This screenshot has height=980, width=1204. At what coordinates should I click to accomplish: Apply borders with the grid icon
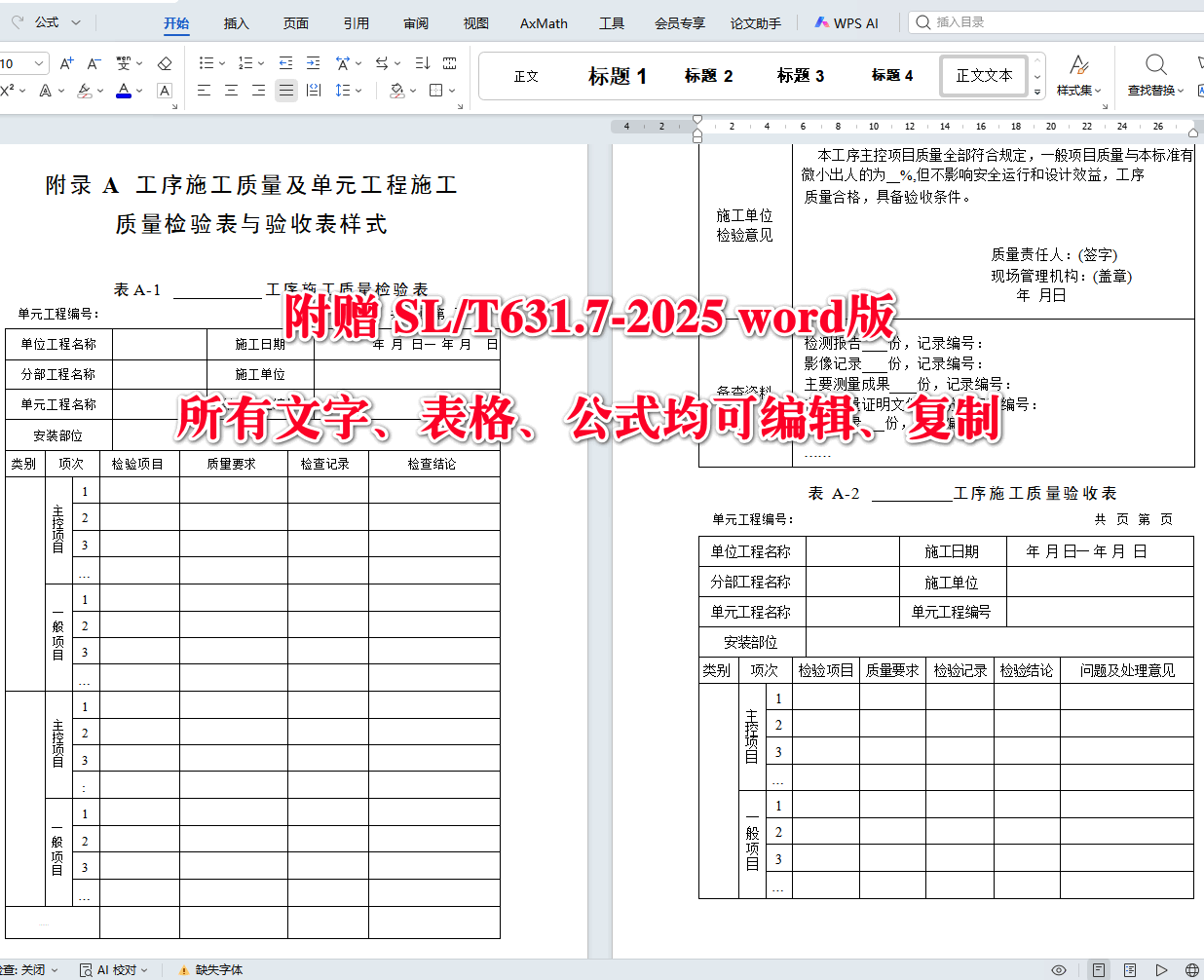[x=436, y=91]
